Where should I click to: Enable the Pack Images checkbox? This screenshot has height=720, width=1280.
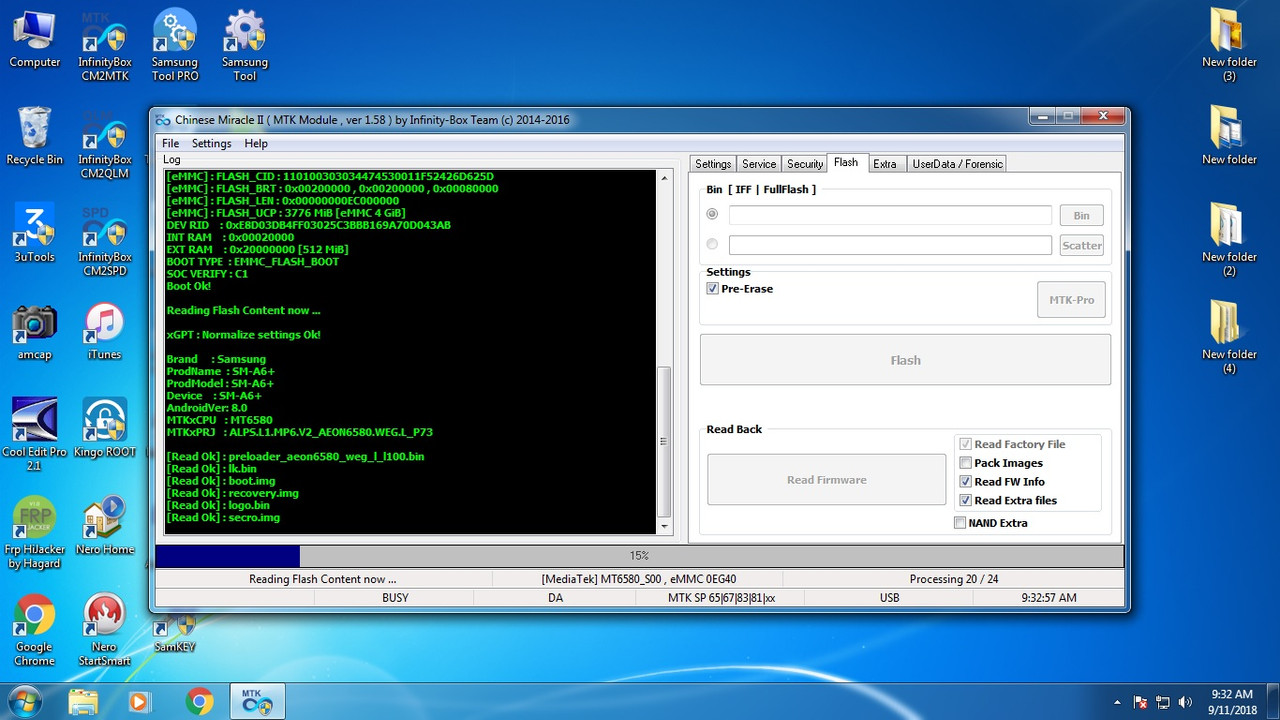(x=965, y=463)
